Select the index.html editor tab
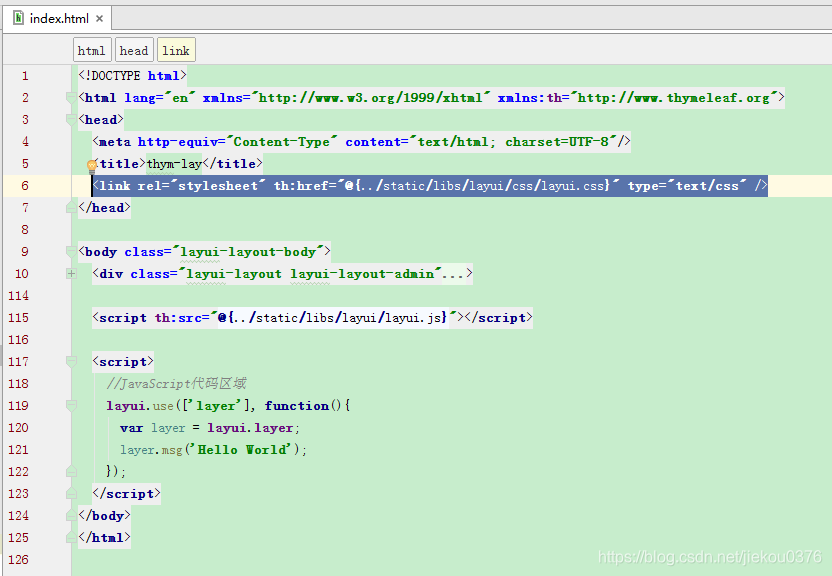Viewport: 832px width, 576px height. [57, 19]
